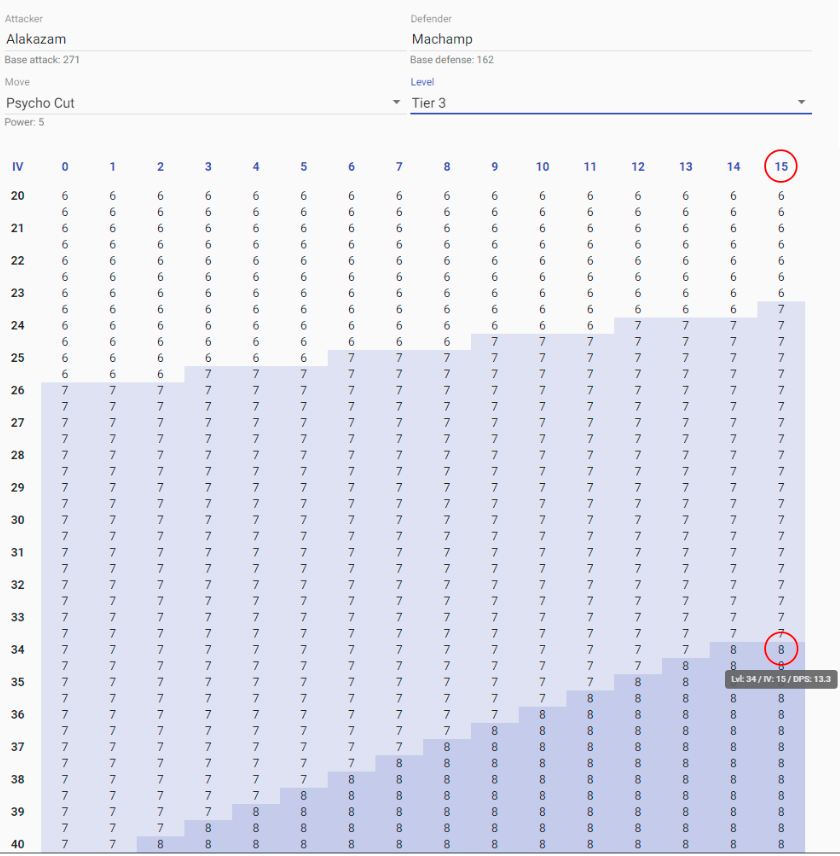Click damage cell level 20, IV 0
The width and height of the screenshot is (840, 856).
[65, 196]
